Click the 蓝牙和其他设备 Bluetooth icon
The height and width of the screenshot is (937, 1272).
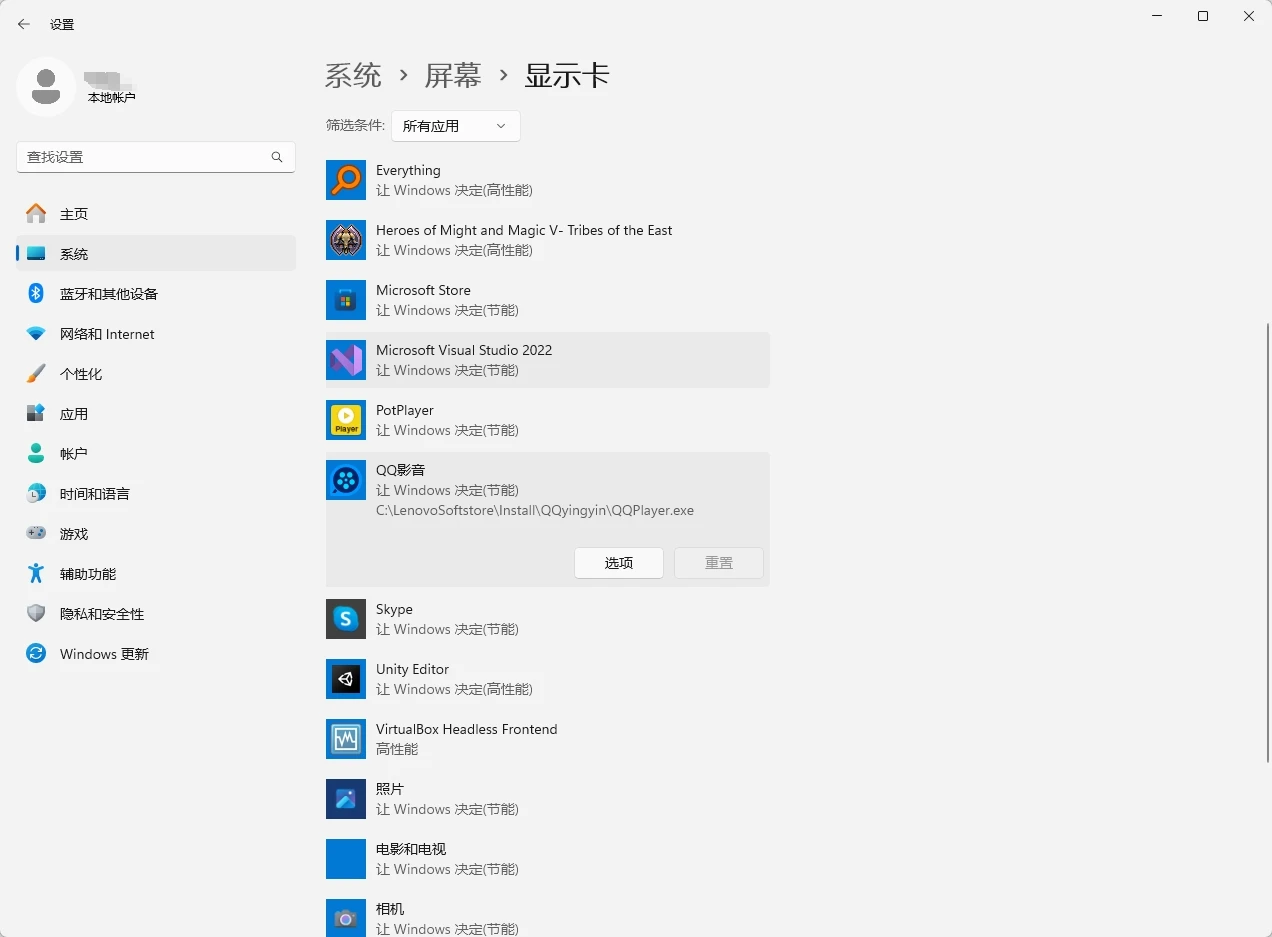36,293
